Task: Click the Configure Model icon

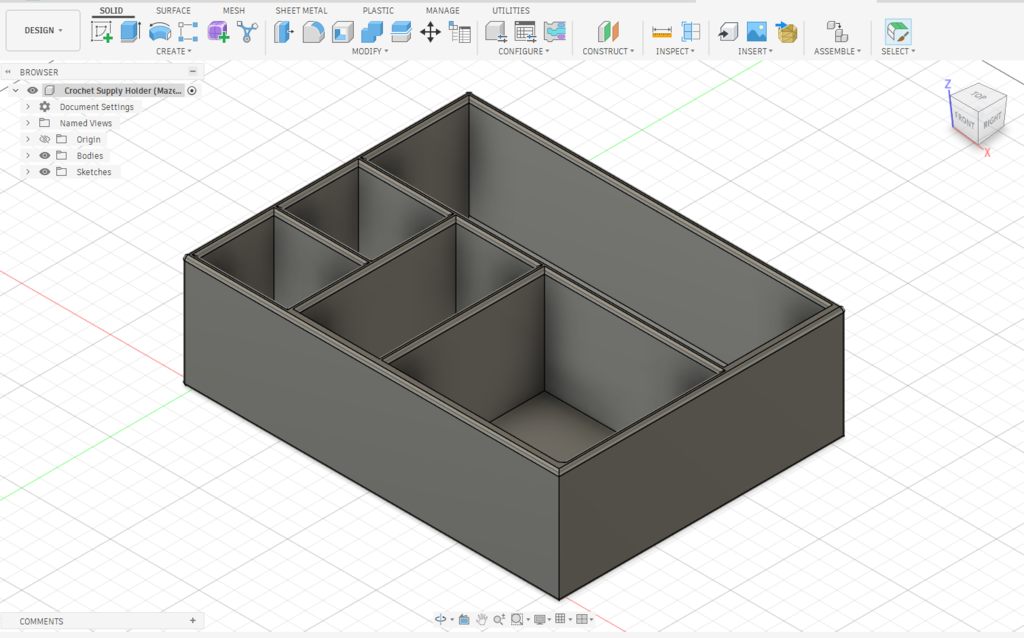Action: [495, 31]
